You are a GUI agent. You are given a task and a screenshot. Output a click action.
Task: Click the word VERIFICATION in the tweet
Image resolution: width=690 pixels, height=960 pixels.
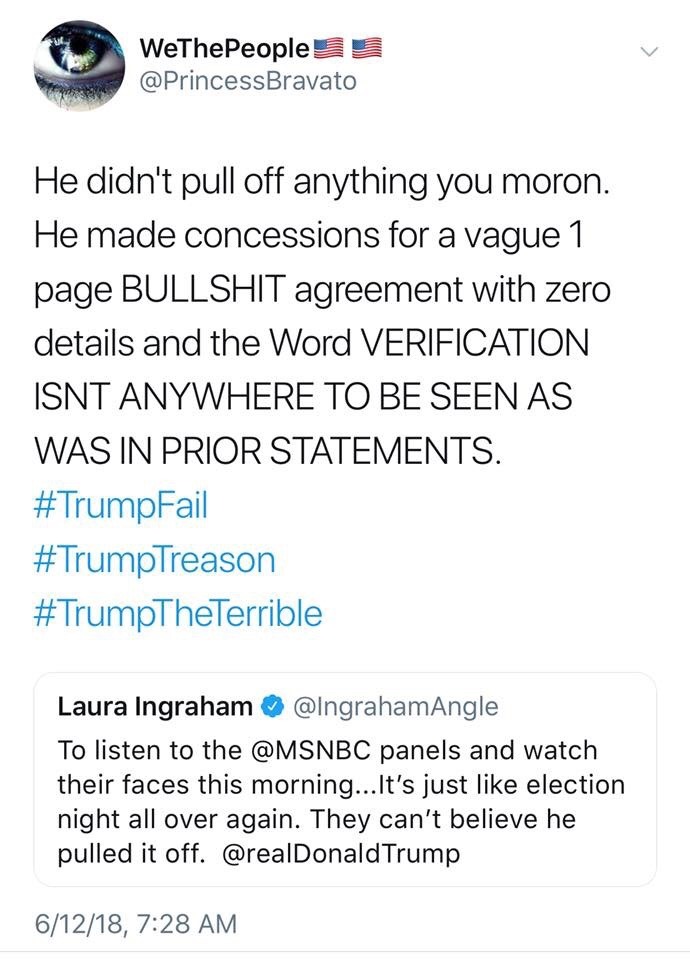[474, 343]
